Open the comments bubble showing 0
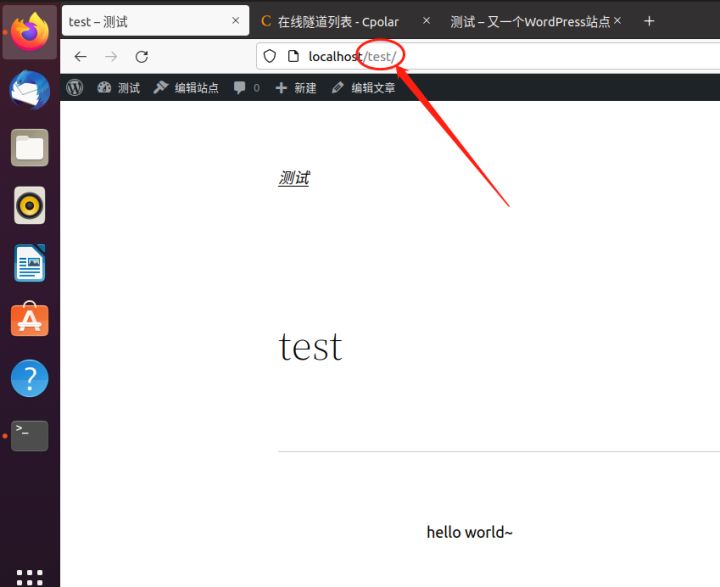720x587 pixels. click(247, 87)
